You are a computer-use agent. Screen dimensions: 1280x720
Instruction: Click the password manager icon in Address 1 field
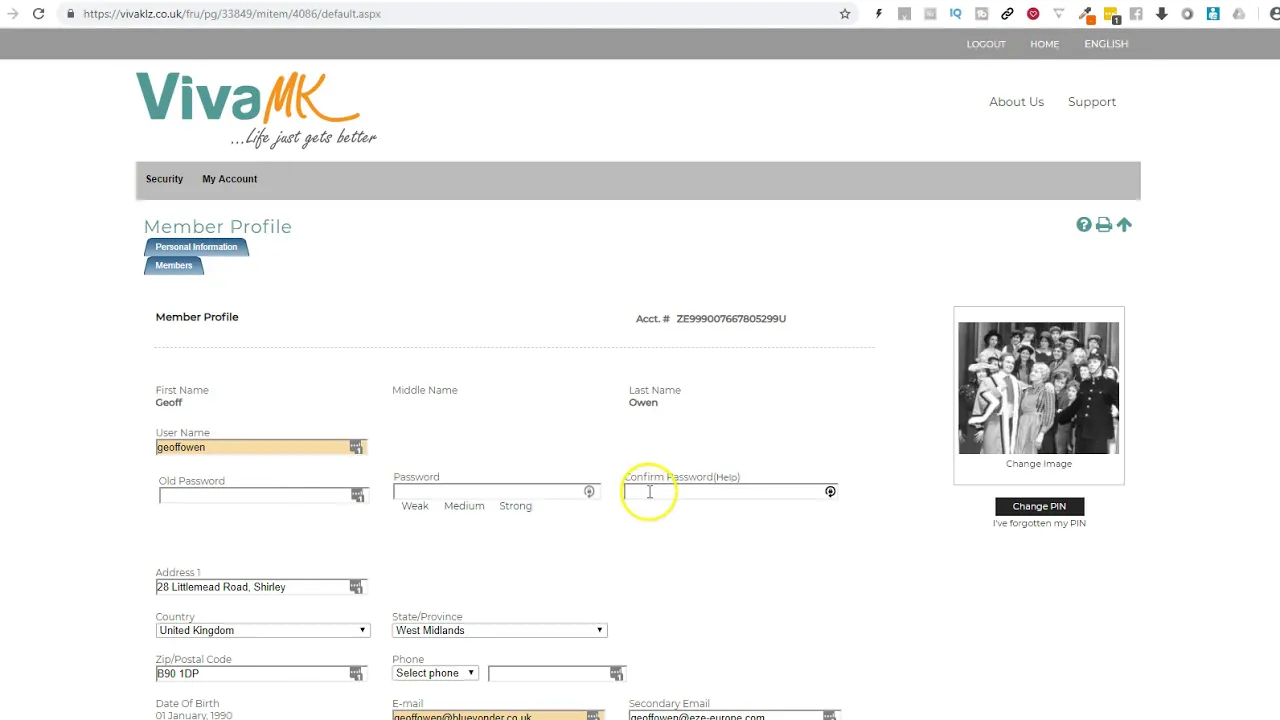(x=356, y=587)
